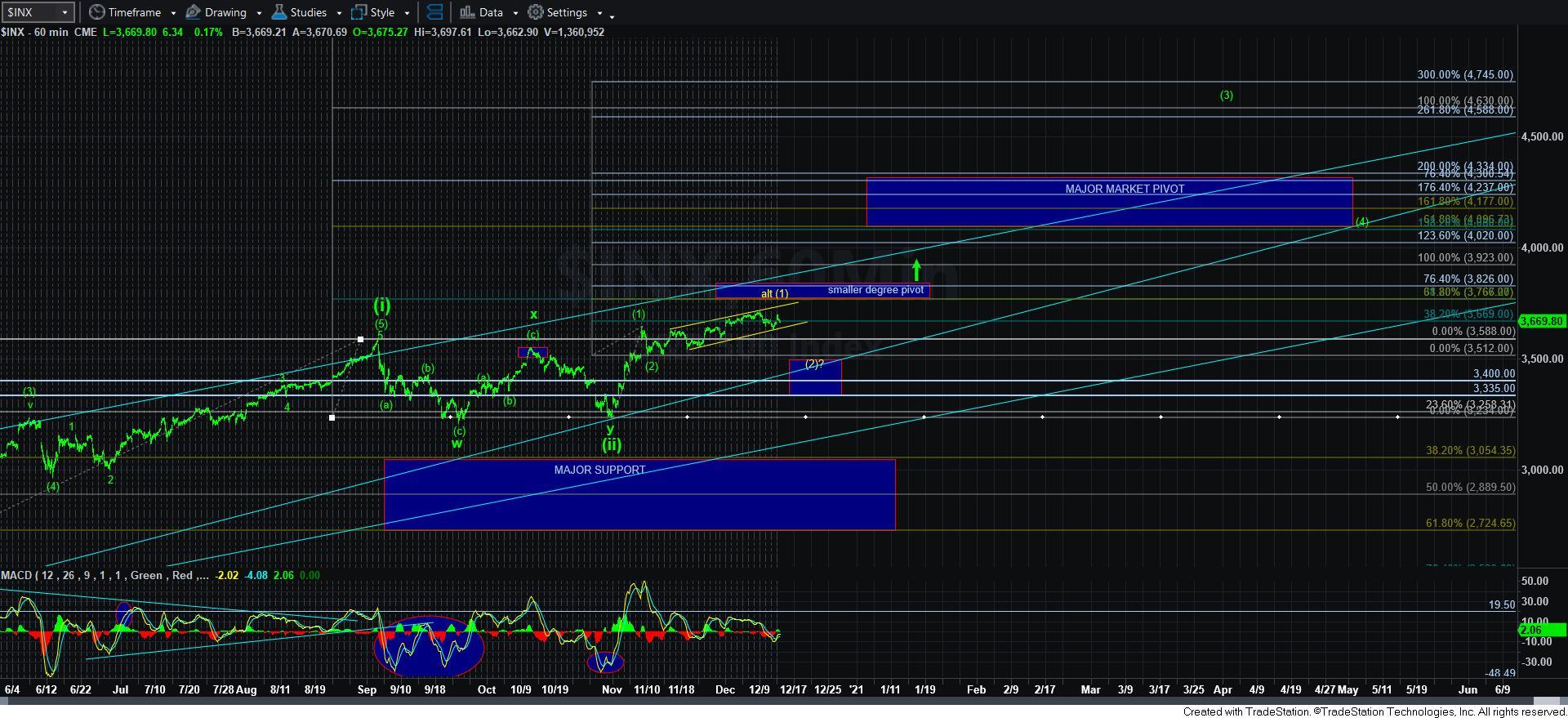
Task: Click the Data bar-chart icon
Action: click(x=467, y=12)
